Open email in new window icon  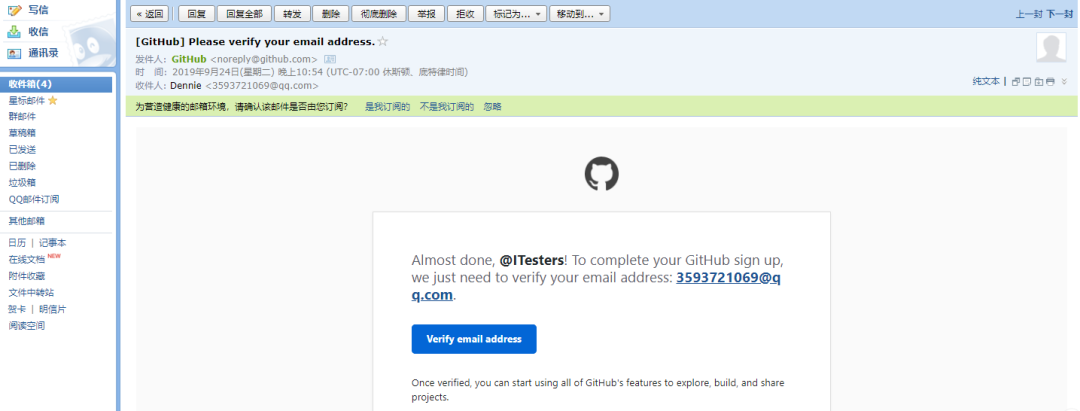click(x=1016, y=81)
